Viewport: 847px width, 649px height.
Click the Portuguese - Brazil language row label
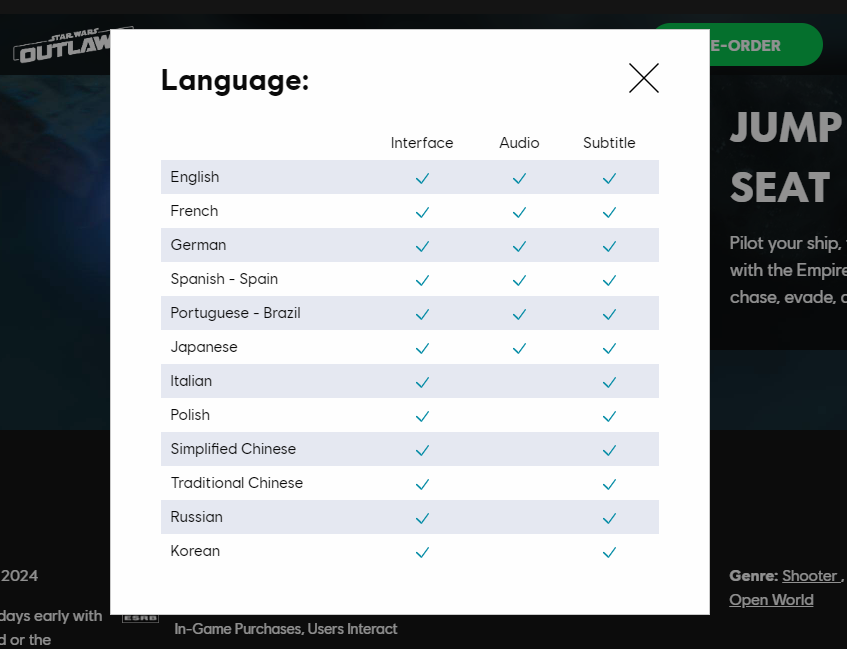[235, 313]
